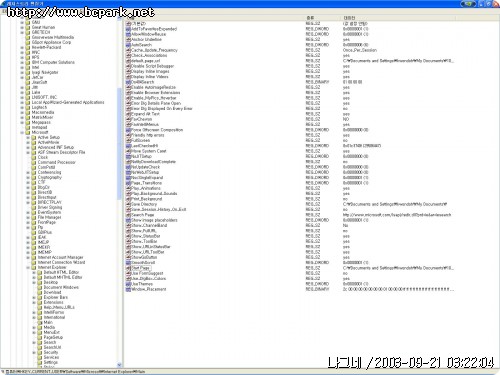Click the folder icon beside Active Setup
500x375 pixels.
[34, 137]
